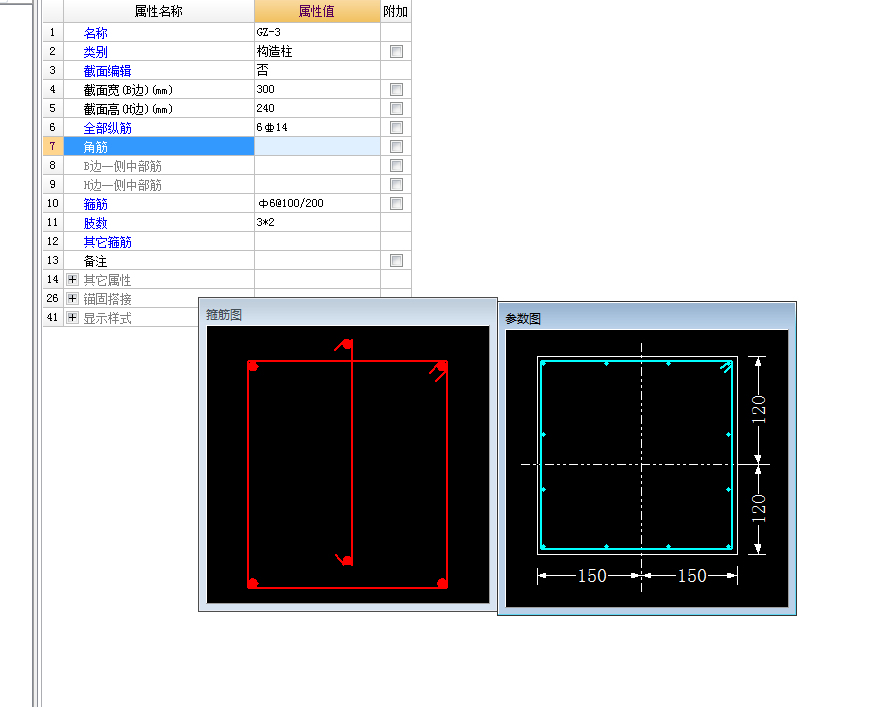This screenshot has height=707, width=892.
Task: Expand the 锚固搭接 group
Action: pos(72,299)
